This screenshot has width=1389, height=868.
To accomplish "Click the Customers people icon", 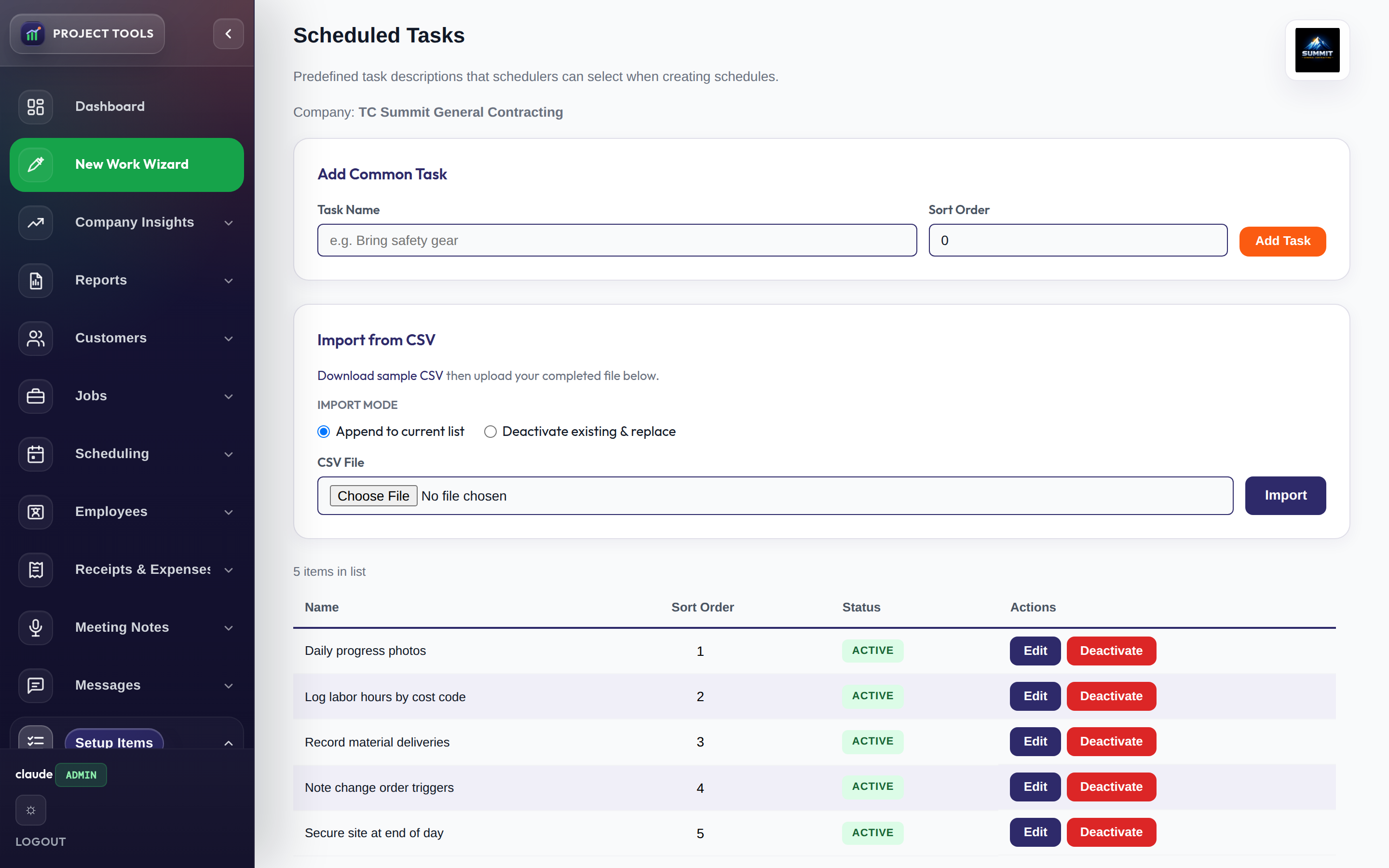I will [36, 338].
